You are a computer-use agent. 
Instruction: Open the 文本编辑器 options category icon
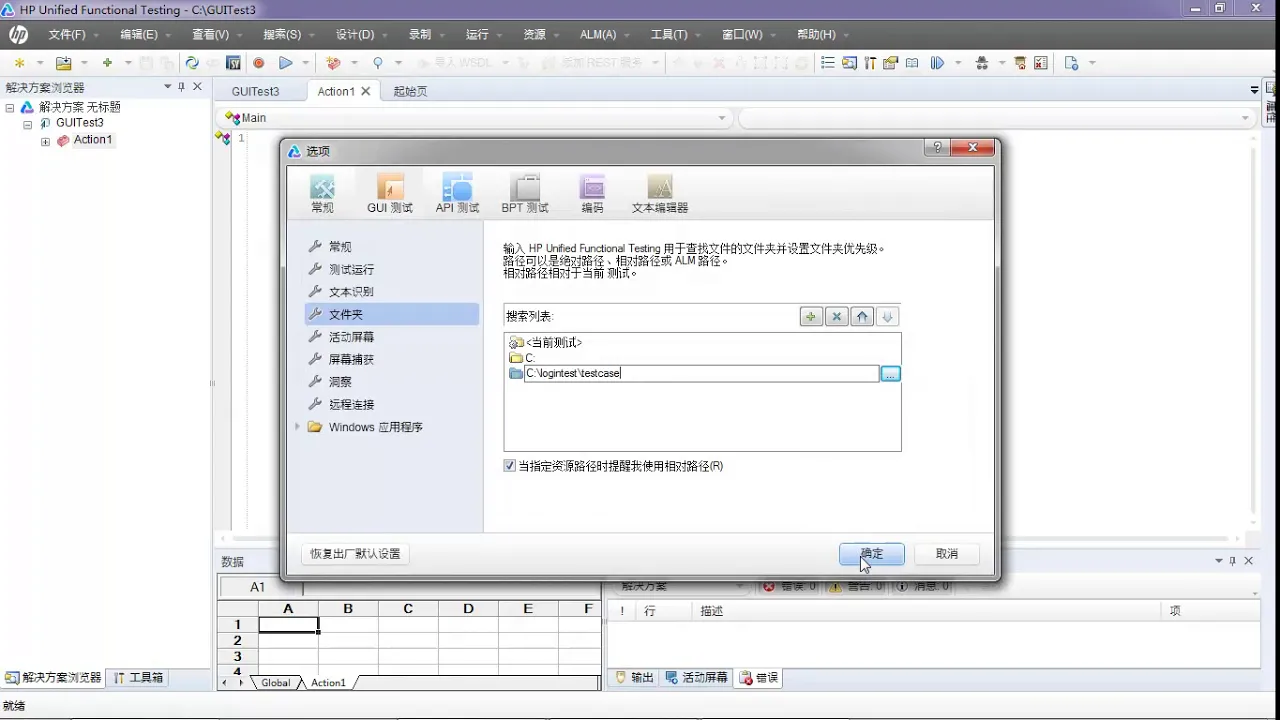pos(660,193)
